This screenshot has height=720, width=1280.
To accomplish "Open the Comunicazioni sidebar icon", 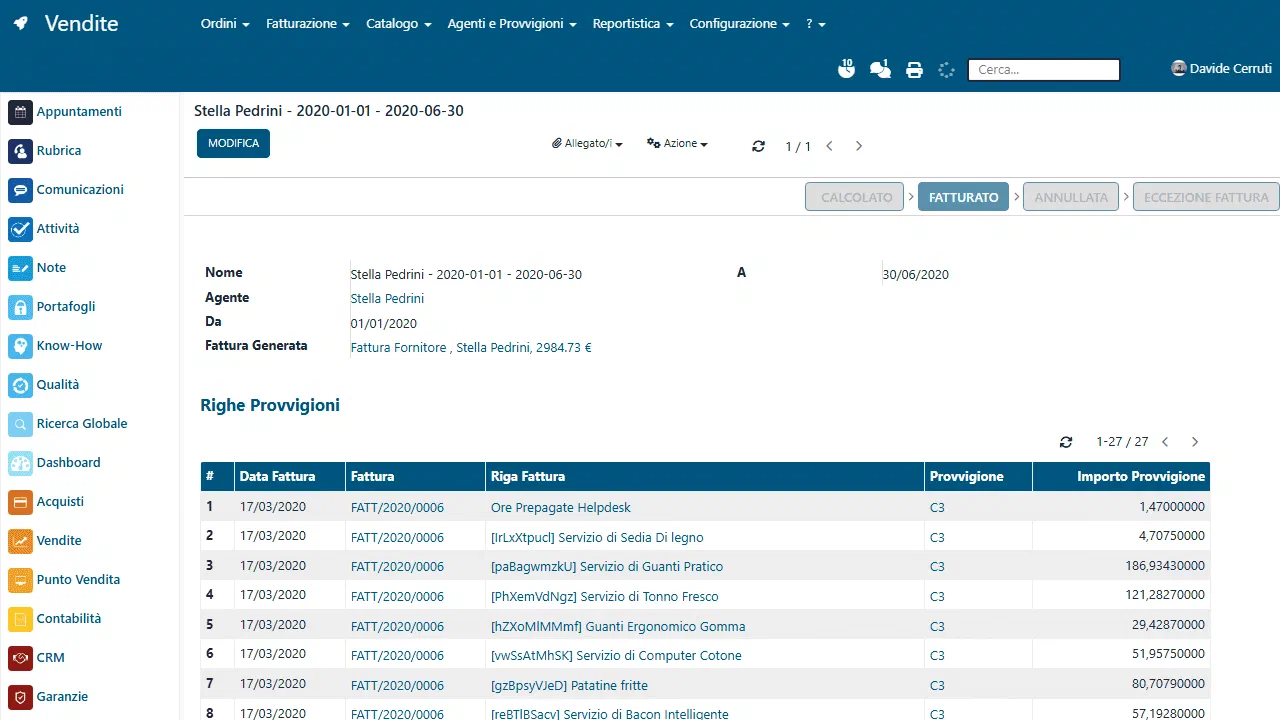I will pos(21,190).
